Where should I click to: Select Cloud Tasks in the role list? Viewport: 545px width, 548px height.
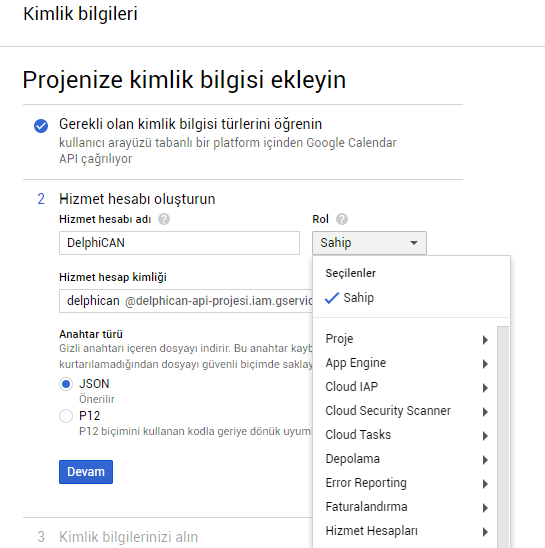405,435
